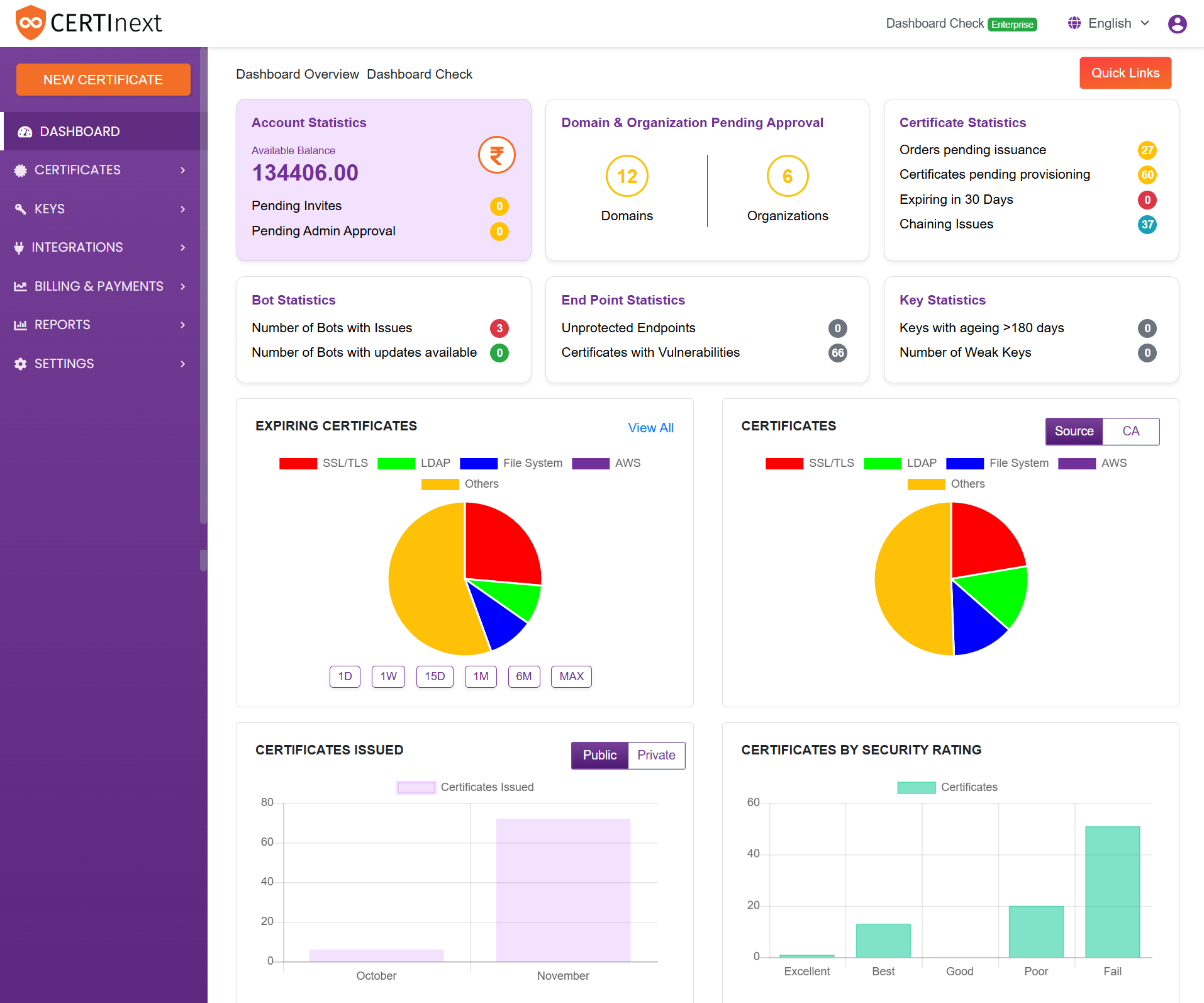Click the Keys with ageing count badge
The width and height of the screenshot is (1204, 1003).
pos(1147,328)
